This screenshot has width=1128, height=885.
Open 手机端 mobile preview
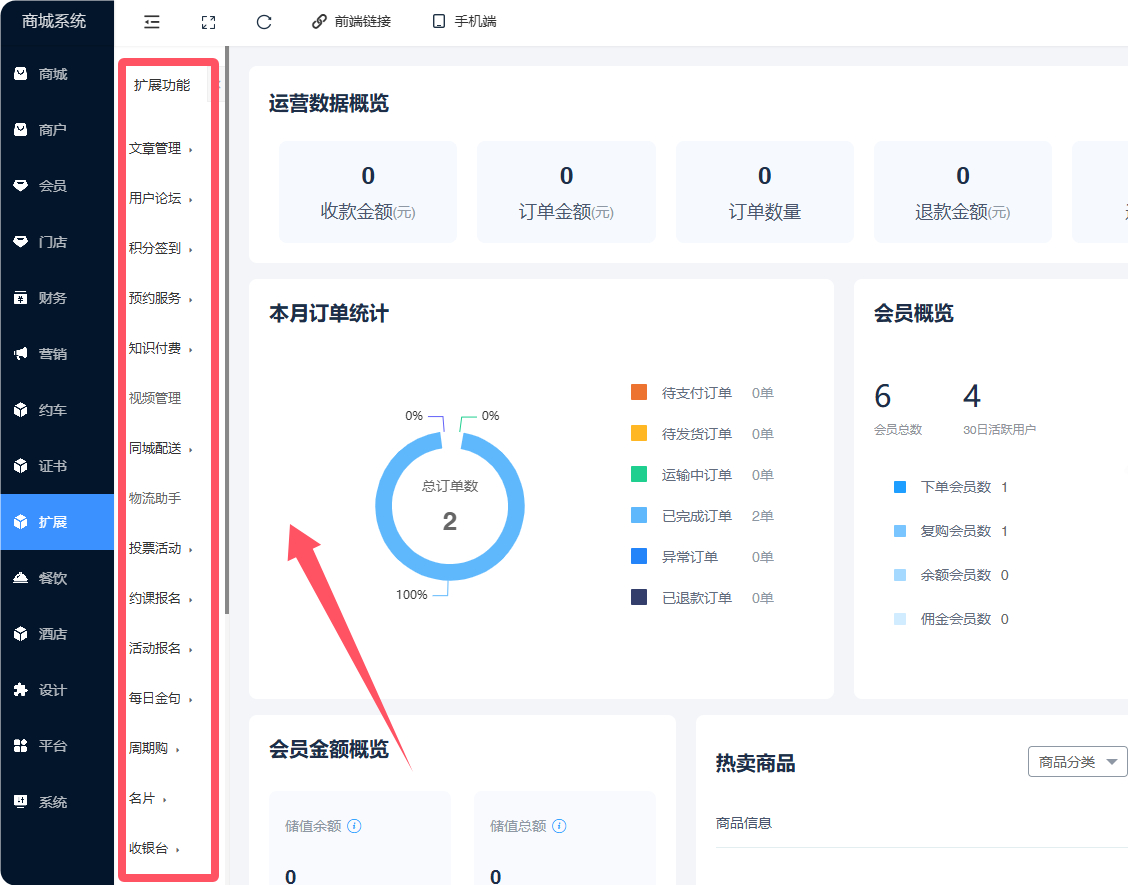click(463, 19)
